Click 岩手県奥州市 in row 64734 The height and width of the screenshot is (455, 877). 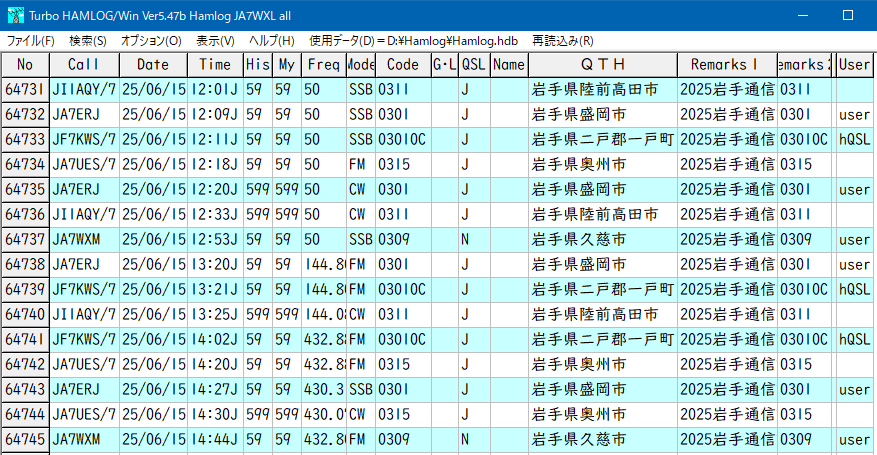[580, 165]
